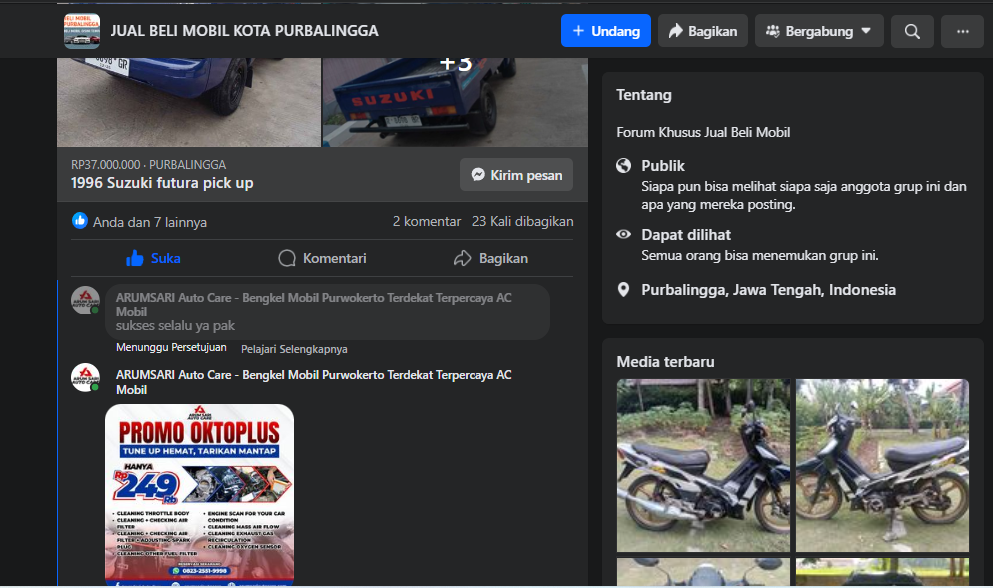Image resolution: width=993 pixels, height=588 pixels.
Task: Click the 'Media terbaru' heading
Action: pyautogui.click(x=665, y=362)
